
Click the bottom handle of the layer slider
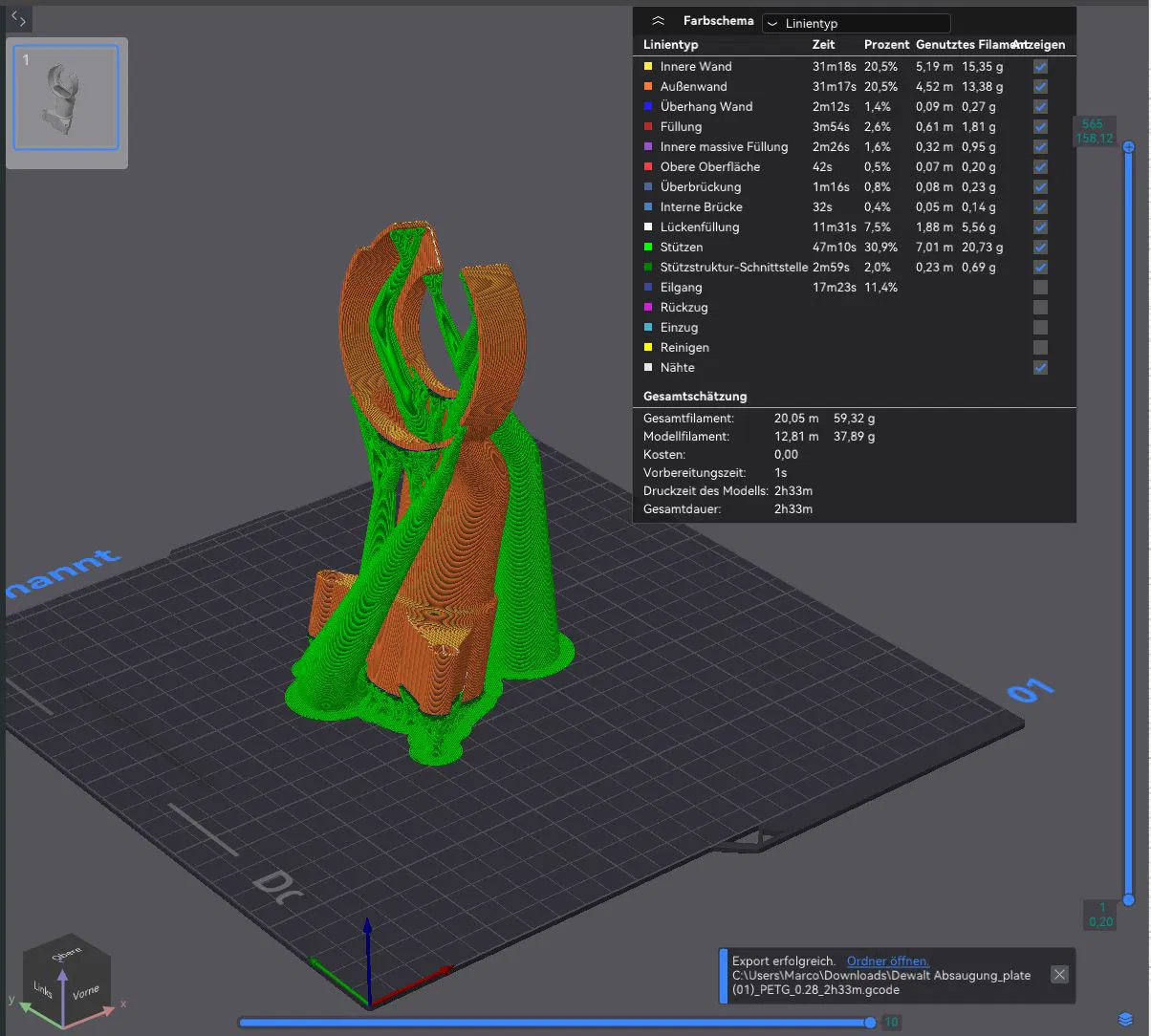click(1129, 900)
